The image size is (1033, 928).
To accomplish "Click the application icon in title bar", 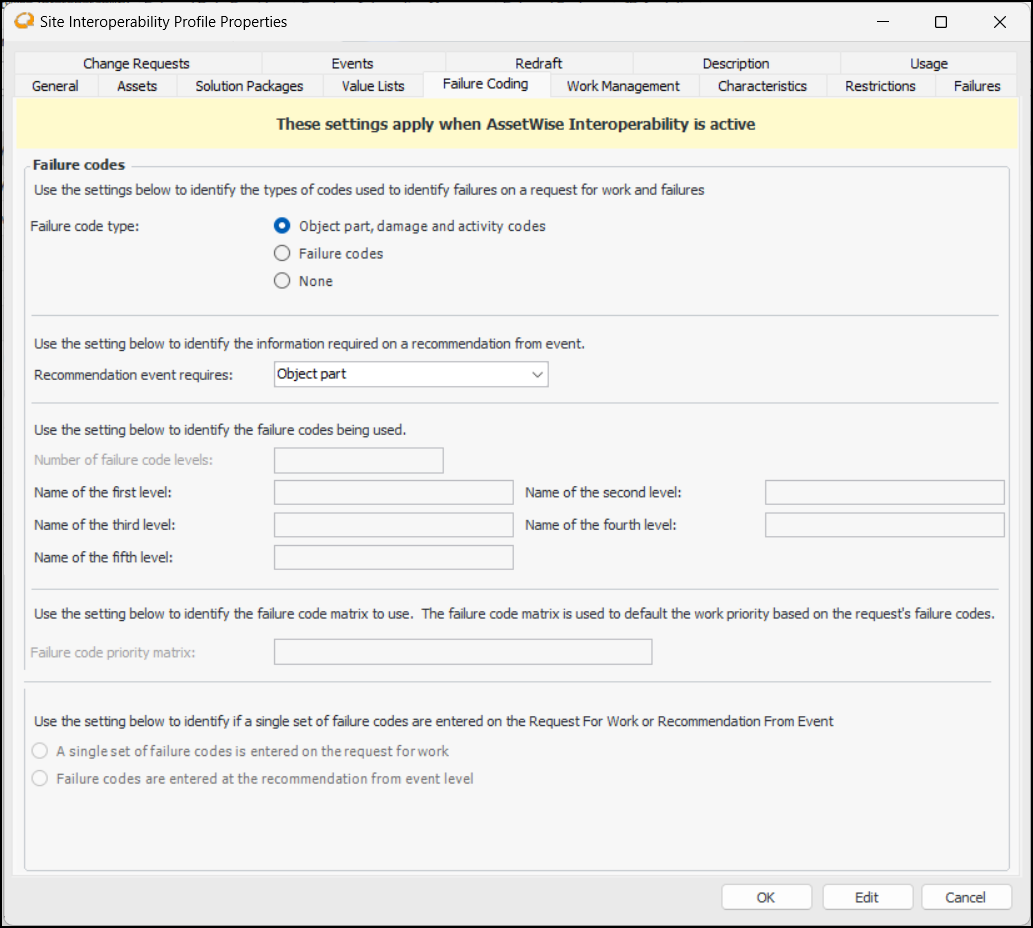I will point(23,21).
